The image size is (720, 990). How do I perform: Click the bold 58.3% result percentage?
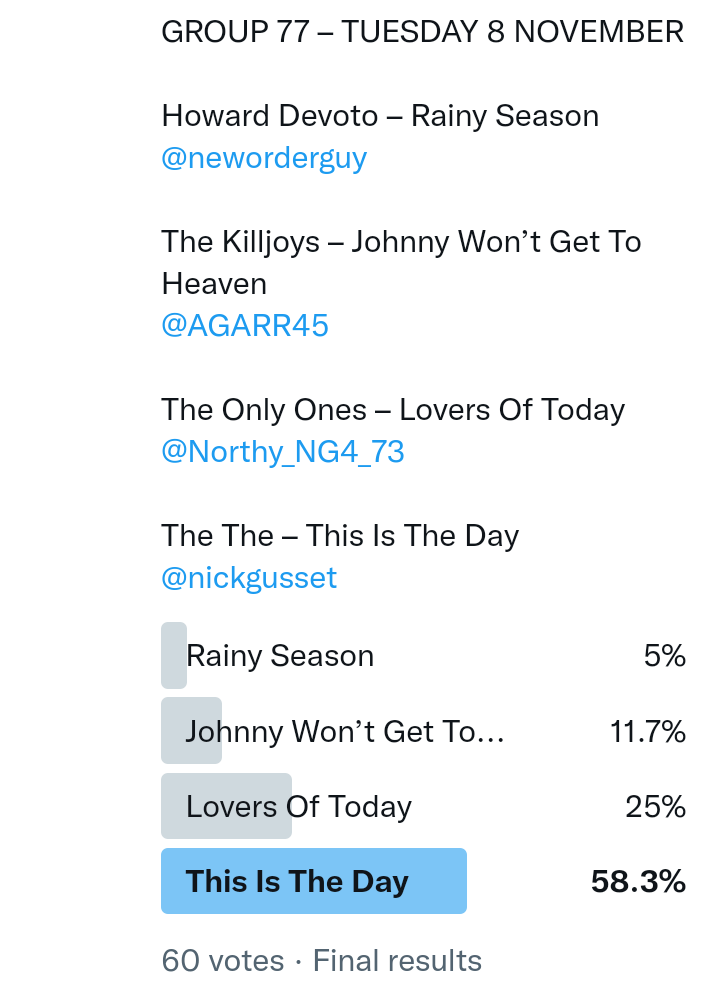pyautogui.click(x=638, y=882)
